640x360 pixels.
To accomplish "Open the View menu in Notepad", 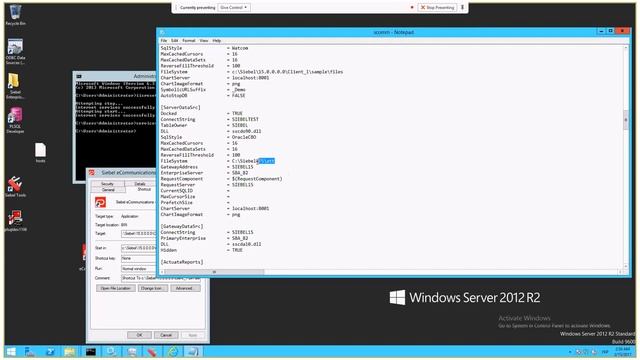I will tap(204, 41).
